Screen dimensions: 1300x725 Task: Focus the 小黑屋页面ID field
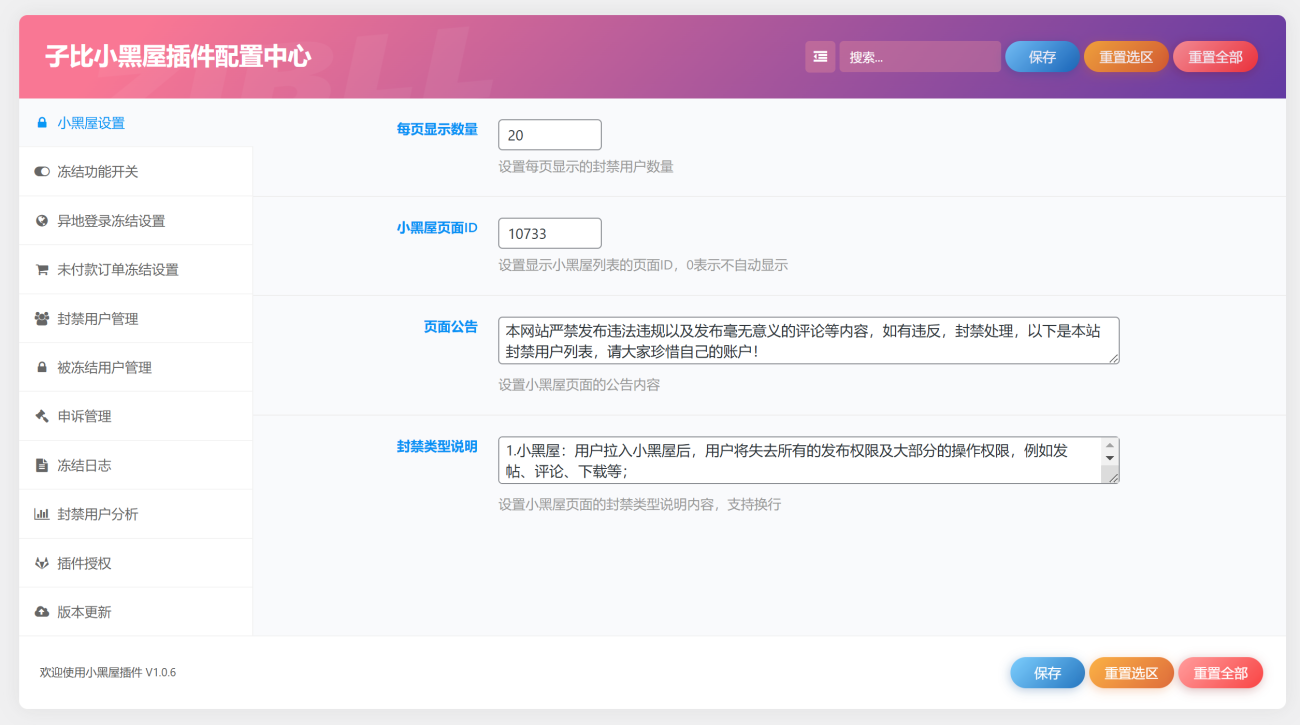click(549, 233)
